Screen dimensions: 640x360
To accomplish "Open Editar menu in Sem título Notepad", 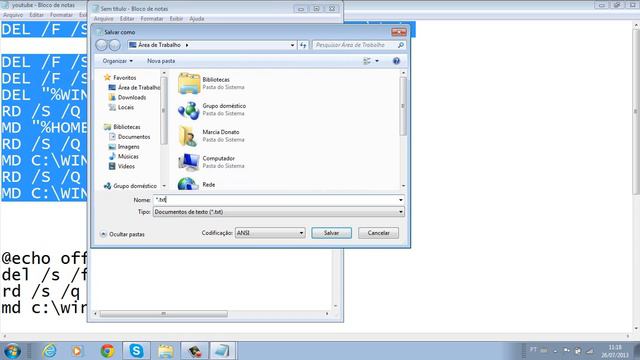I will [127, 19].
